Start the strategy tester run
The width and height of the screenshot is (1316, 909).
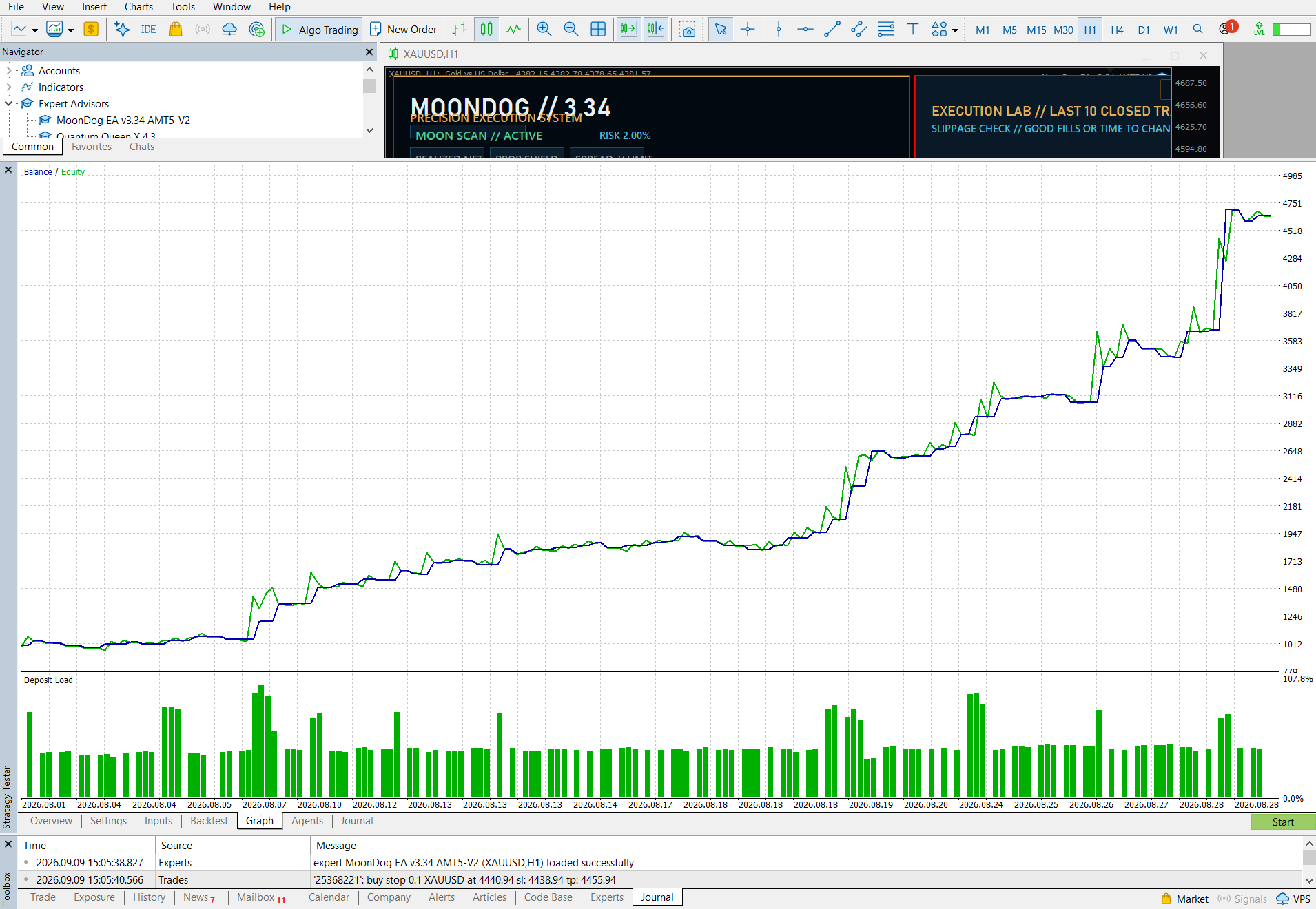click(x=1283, y=822)
